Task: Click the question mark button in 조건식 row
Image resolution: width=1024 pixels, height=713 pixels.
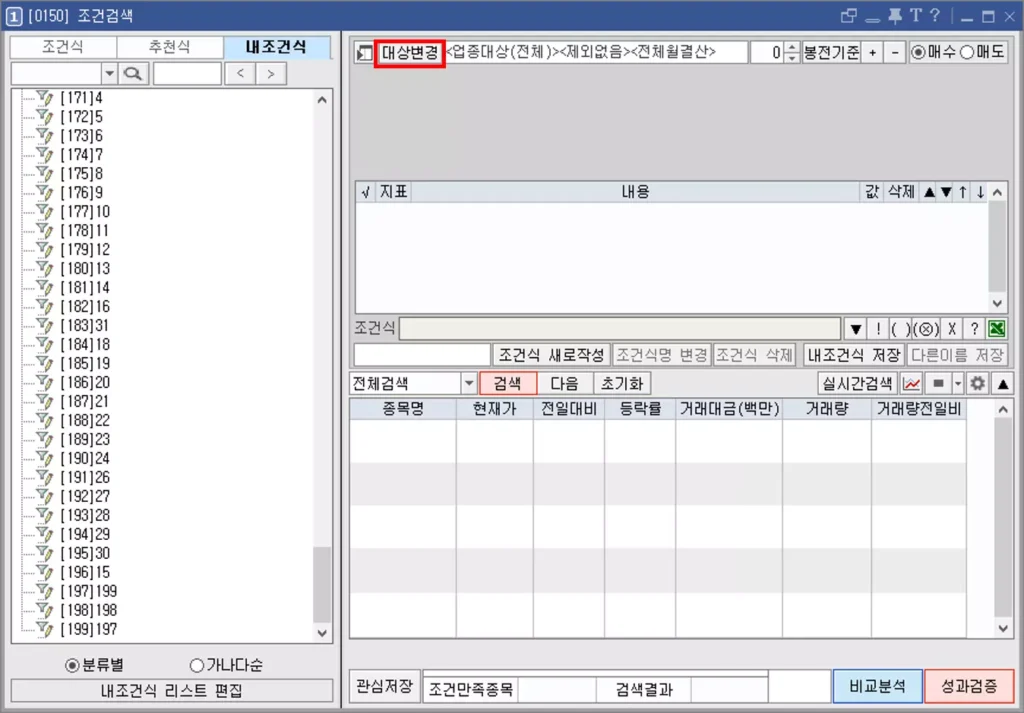Action: 974,328
